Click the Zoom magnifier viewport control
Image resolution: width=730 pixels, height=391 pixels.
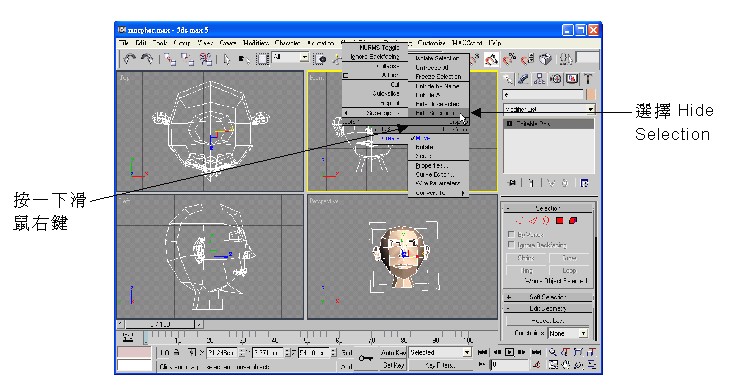tap(553, 353)
